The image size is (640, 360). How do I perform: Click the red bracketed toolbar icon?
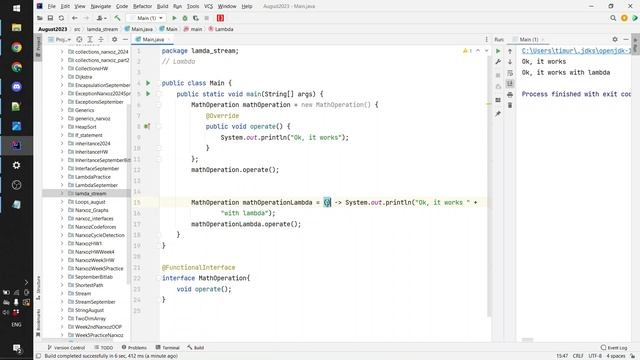220,18
